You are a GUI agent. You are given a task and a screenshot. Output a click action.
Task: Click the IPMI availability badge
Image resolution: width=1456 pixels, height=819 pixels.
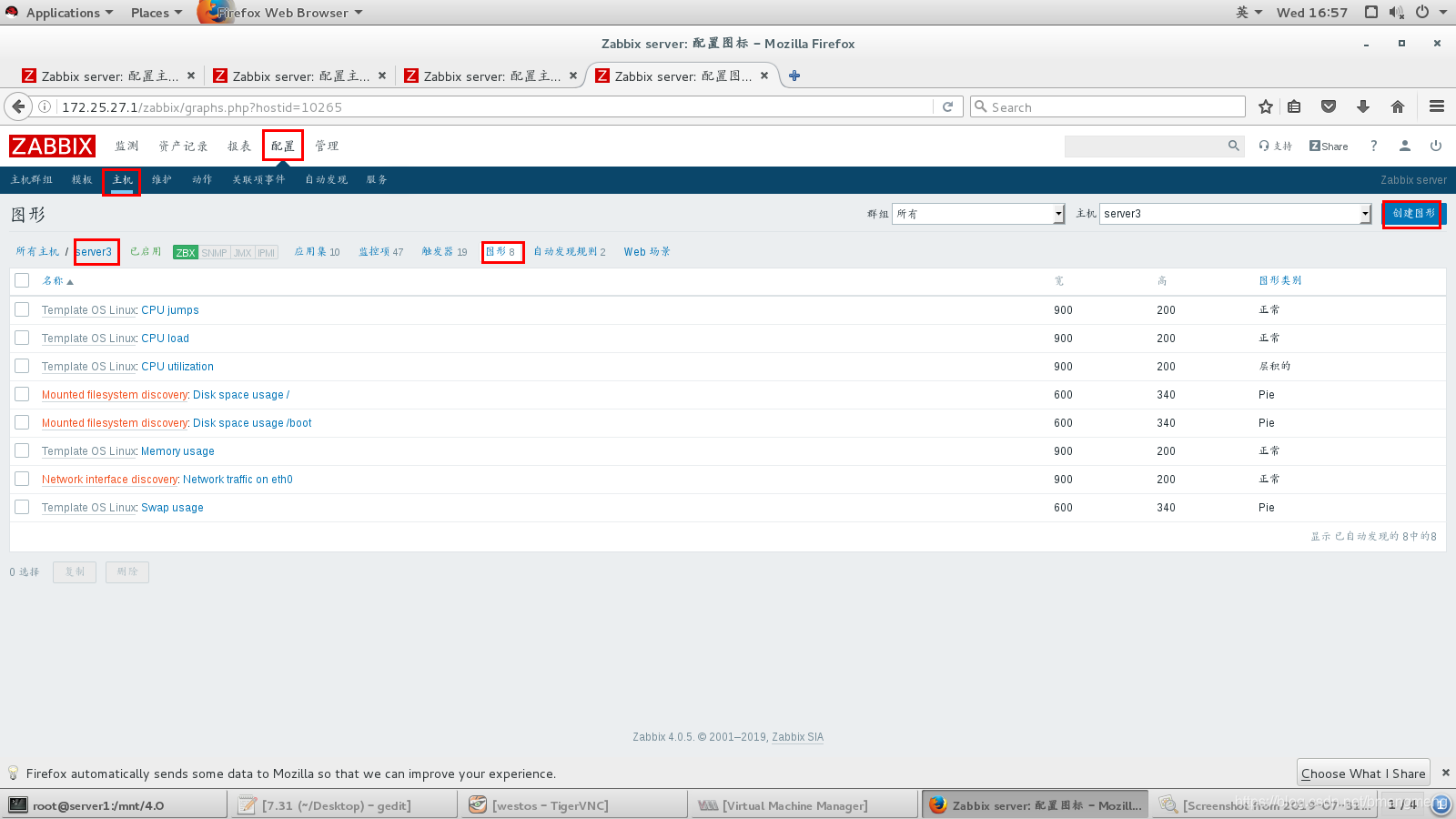[266, 252]
